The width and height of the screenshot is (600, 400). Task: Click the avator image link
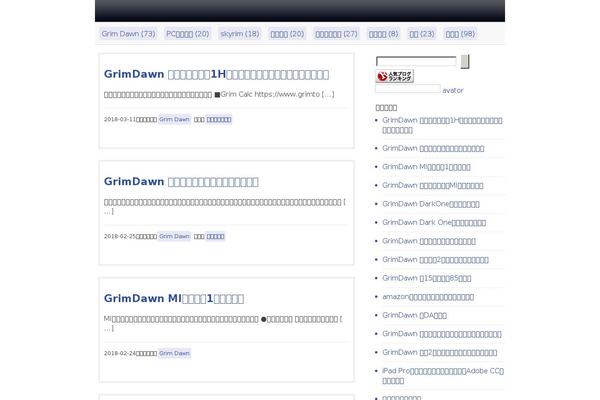[x=419, y=90]
